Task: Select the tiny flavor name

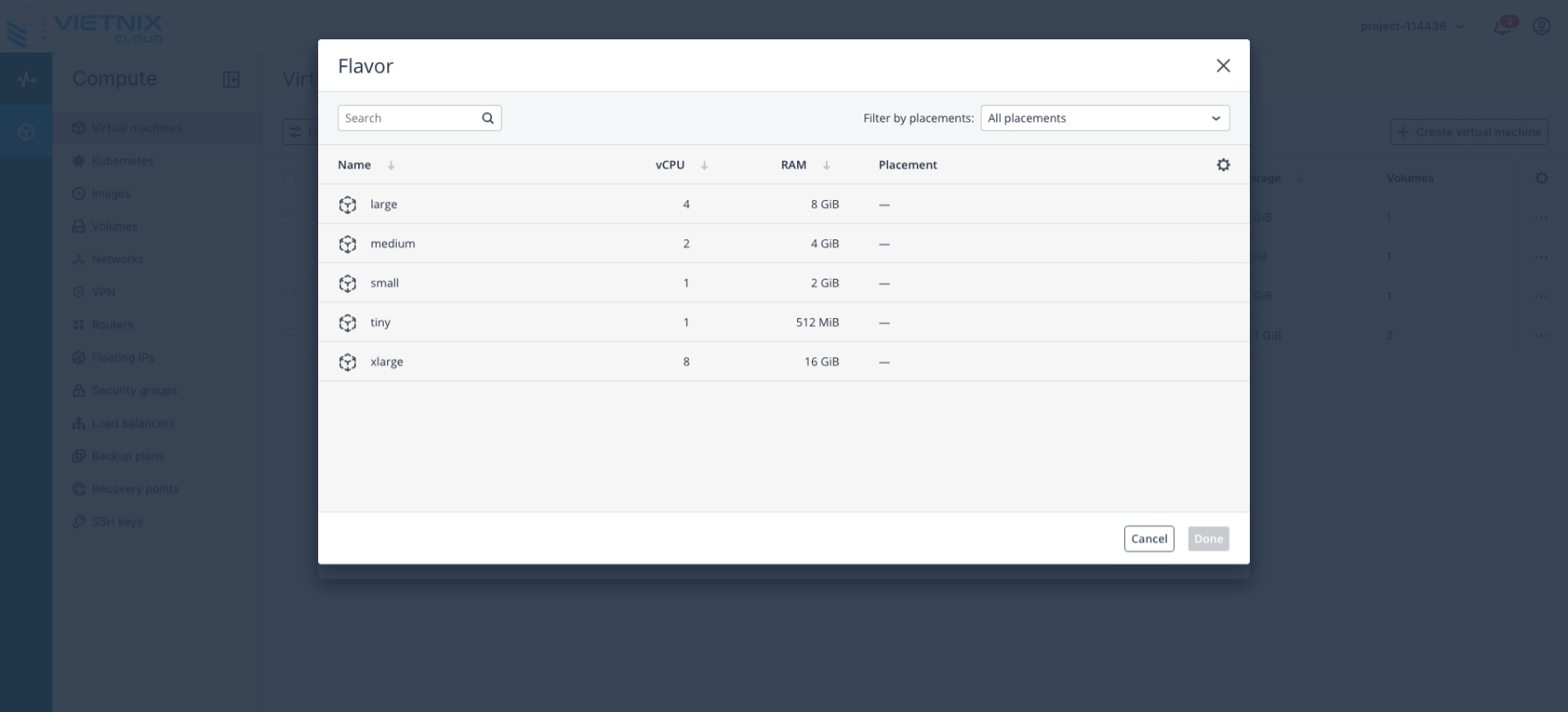Action: pyautogui.click(x=380, y=322)
